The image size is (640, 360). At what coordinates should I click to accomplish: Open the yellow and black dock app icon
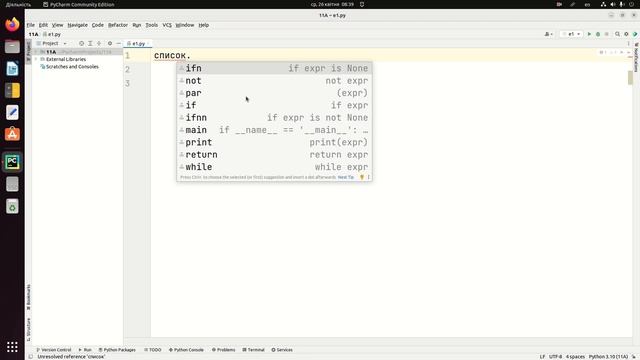pyautogui.click(x=12, y=90)
